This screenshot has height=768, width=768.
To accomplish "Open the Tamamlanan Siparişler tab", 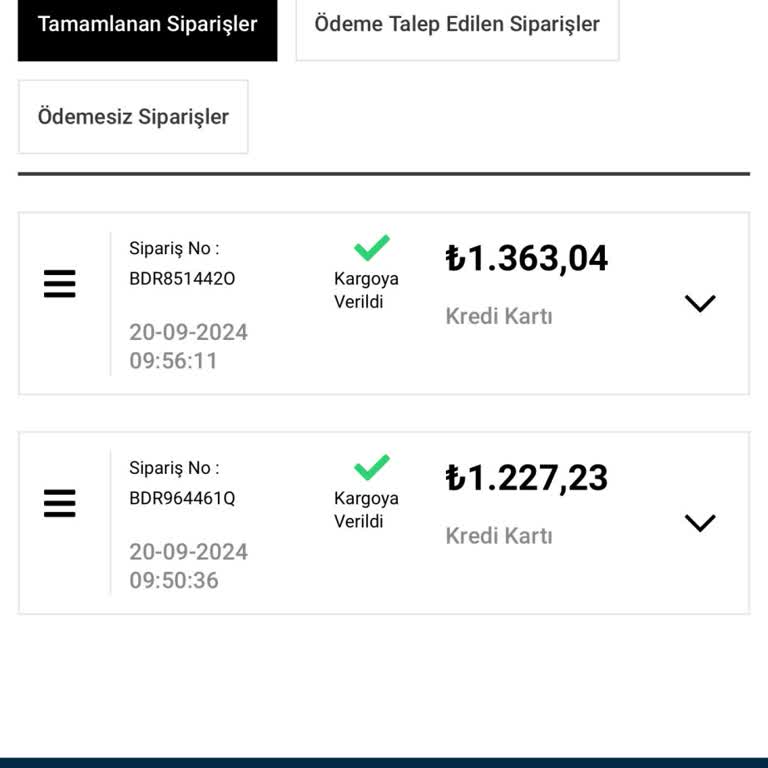I will (x=147, y=24).
